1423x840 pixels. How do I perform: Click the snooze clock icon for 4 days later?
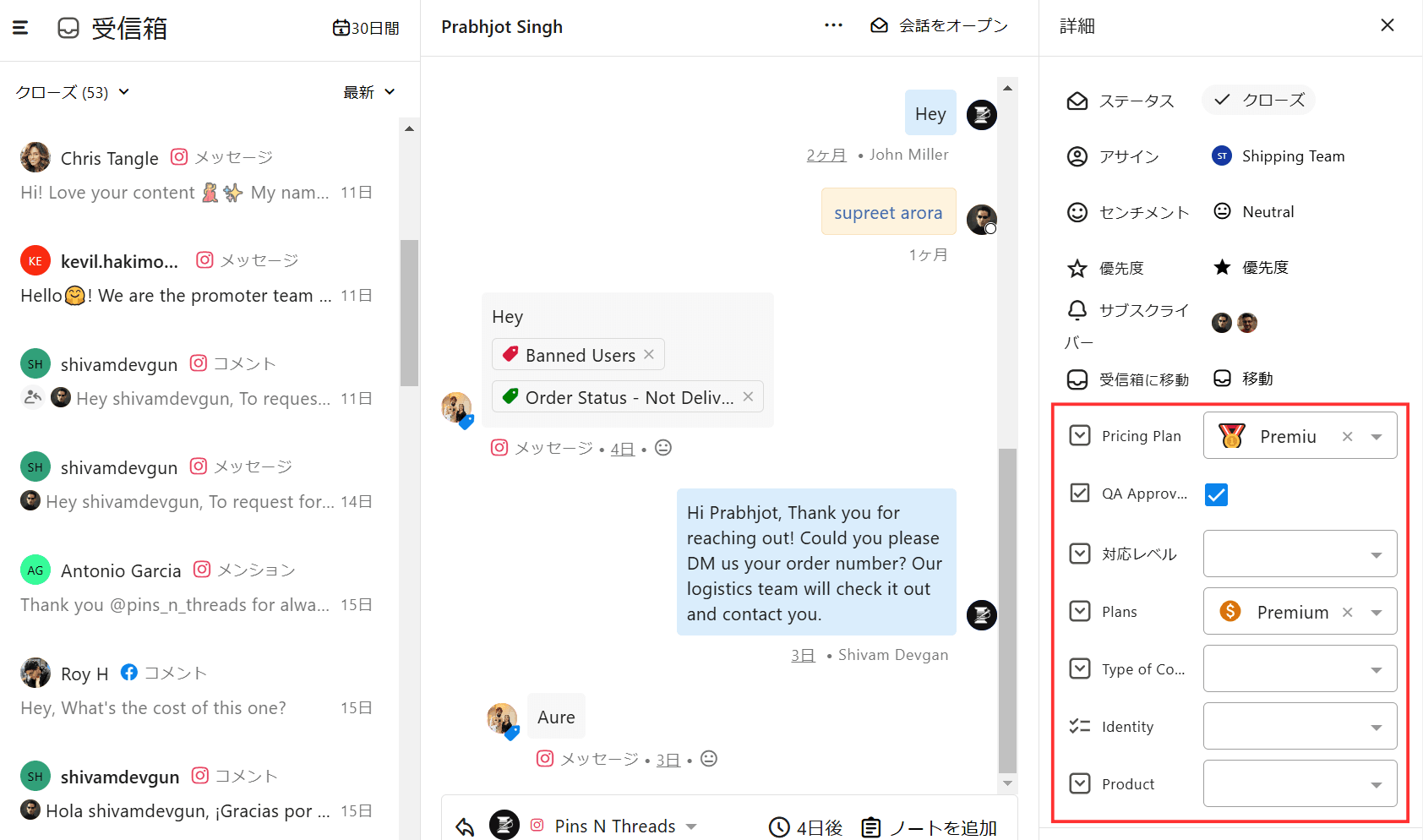coord(779,827)
